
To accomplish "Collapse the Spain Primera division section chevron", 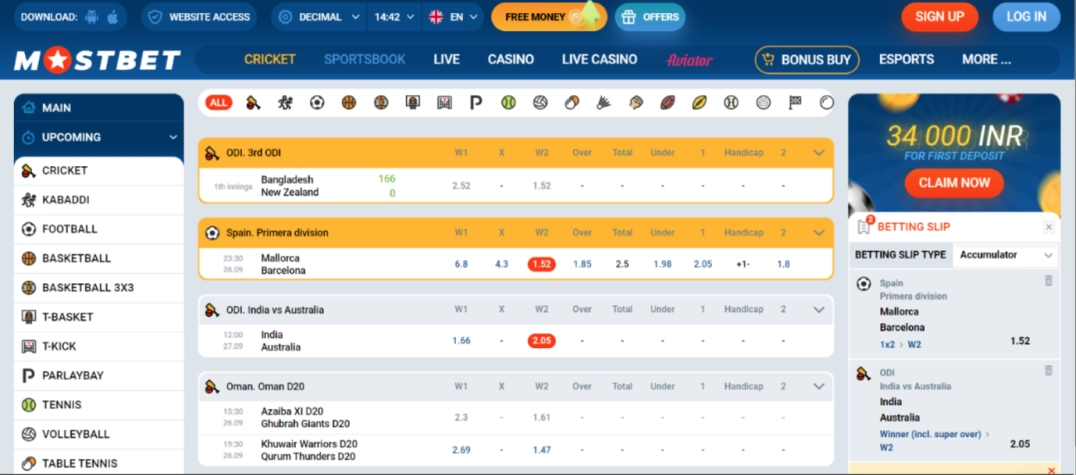I will (x=819, y=233).
